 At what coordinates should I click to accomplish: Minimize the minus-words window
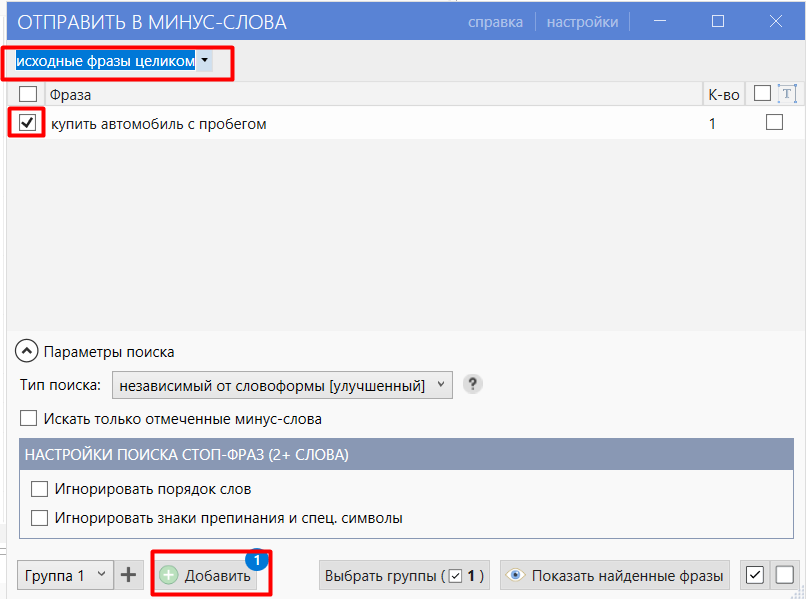click(x=660, y=21)
